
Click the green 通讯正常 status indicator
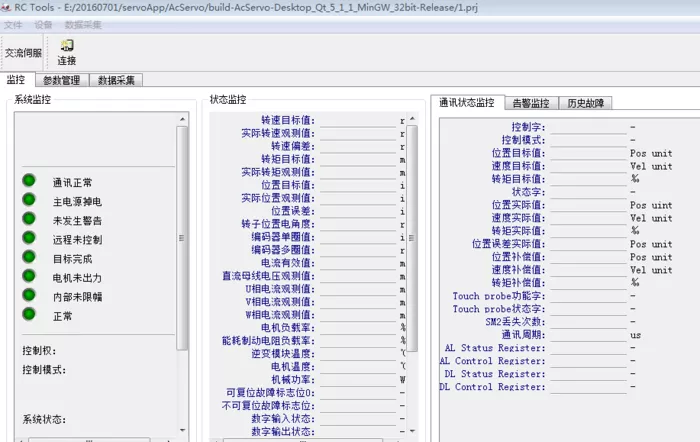[29, 180]
